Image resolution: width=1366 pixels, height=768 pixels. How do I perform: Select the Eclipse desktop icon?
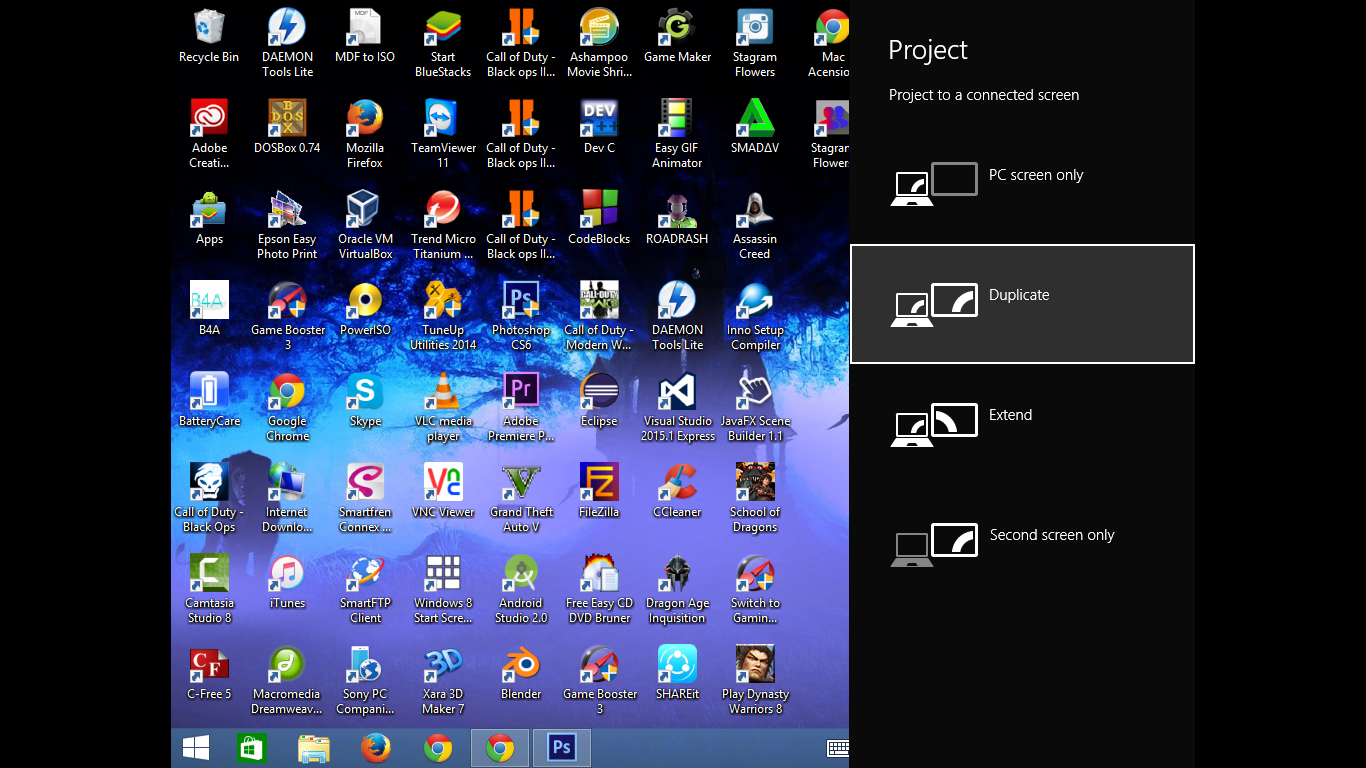pos(599,400)
